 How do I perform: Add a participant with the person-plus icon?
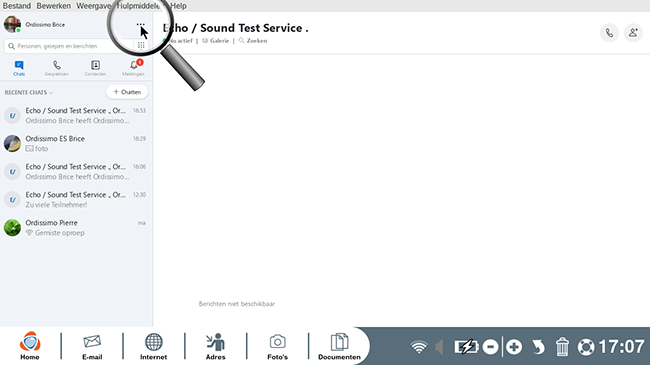633,33
